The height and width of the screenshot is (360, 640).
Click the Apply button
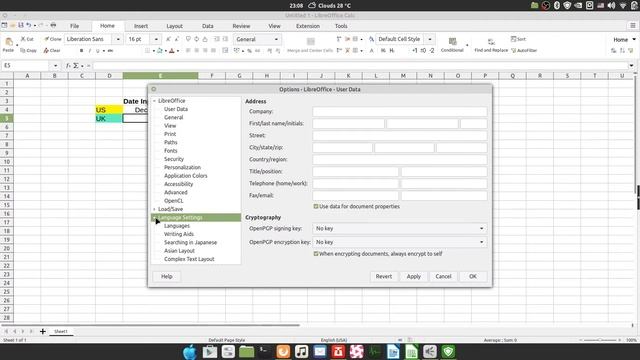point(413,276)
